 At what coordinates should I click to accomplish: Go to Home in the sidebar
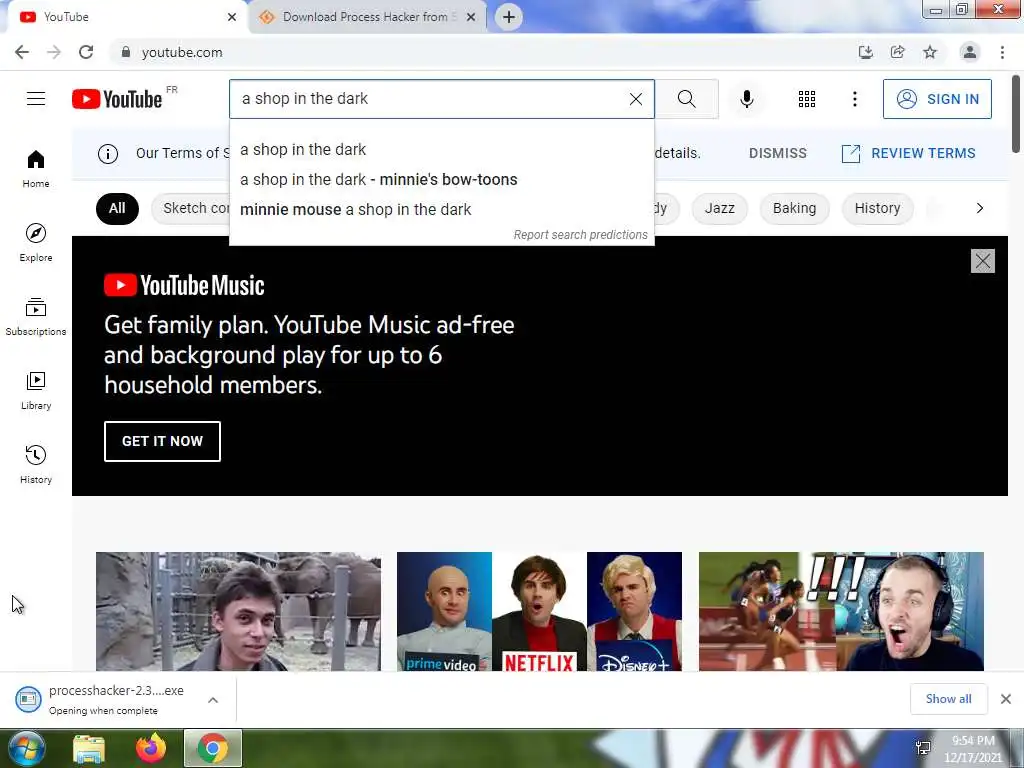36,168
